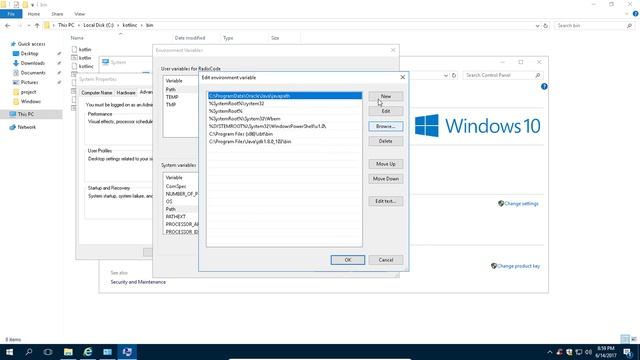Open the View ribbon tab

click(80, 14)
